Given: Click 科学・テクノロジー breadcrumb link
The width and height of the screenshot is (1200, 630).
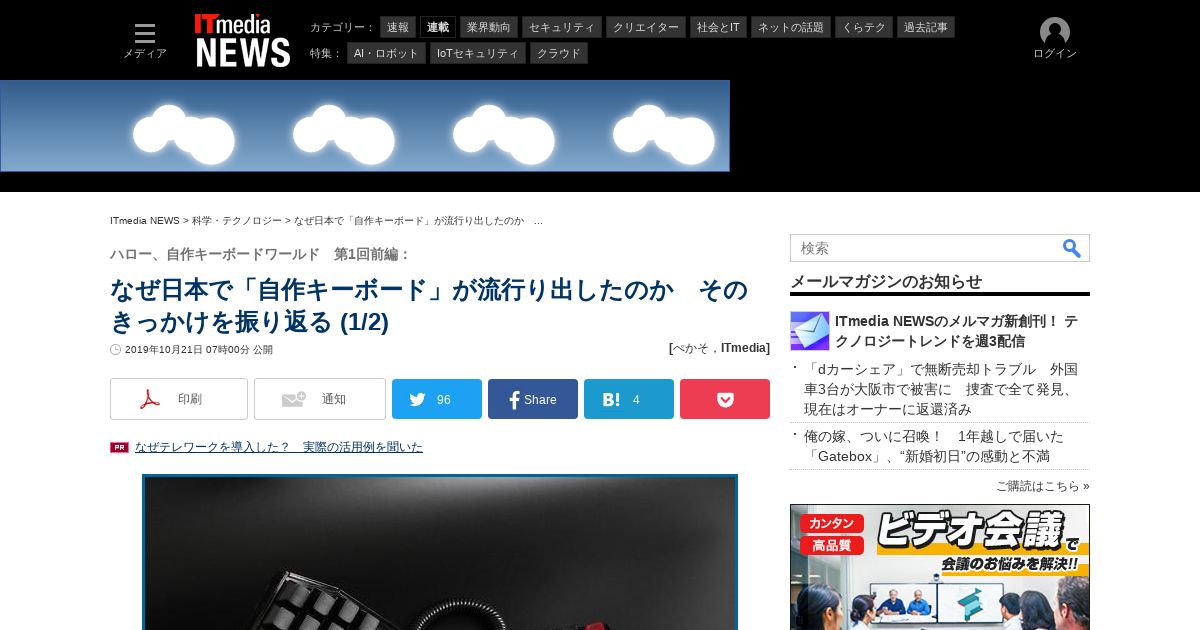Looking at the screenshot, I should click(x=237, y=220).
